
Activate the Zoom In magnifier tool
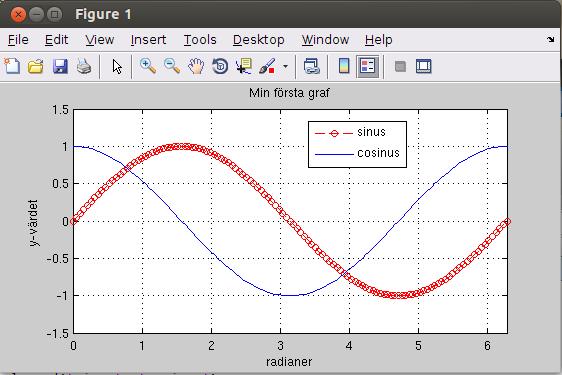point(148,66)
